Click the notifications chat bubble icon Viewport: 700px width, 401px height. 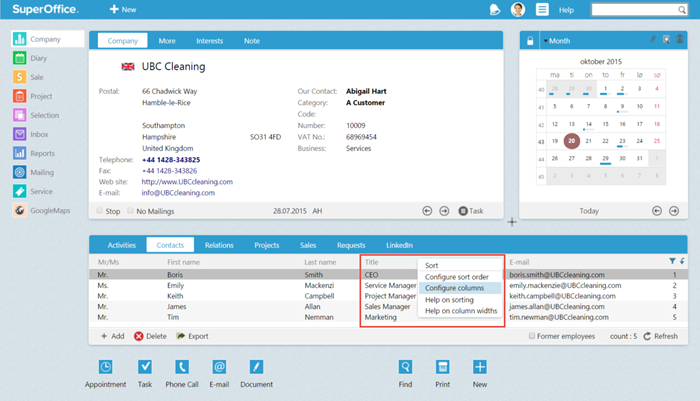(495, 9)
